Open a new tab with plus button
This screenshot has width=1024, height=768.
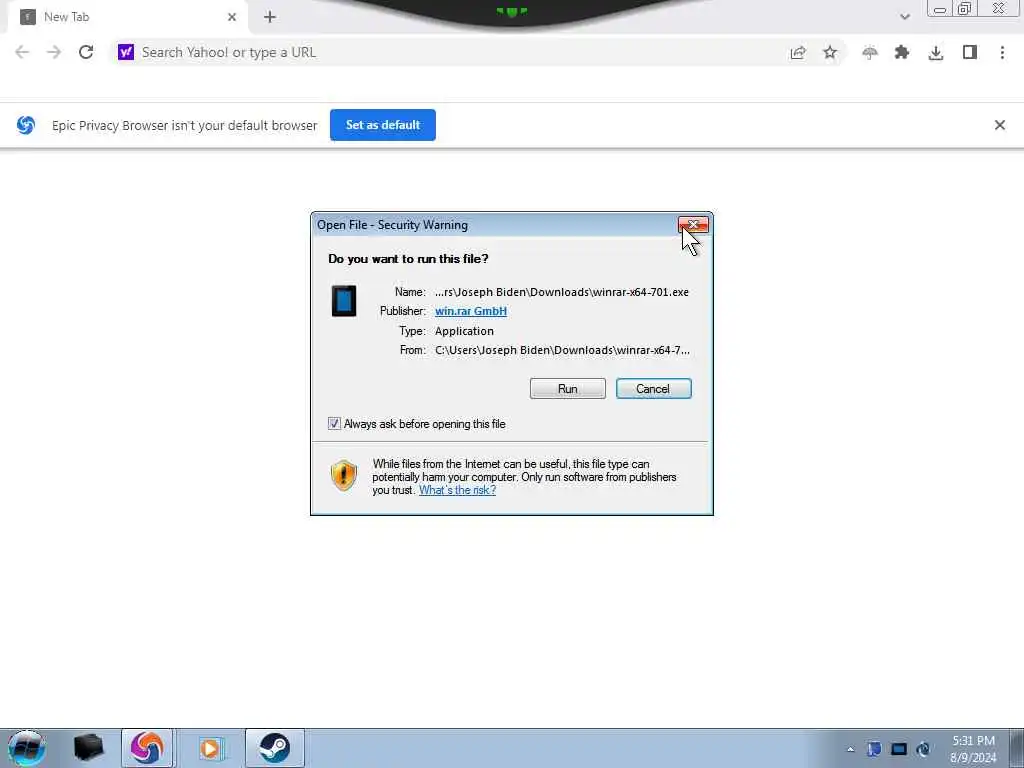pyautogui.click(x=270, y=17)
